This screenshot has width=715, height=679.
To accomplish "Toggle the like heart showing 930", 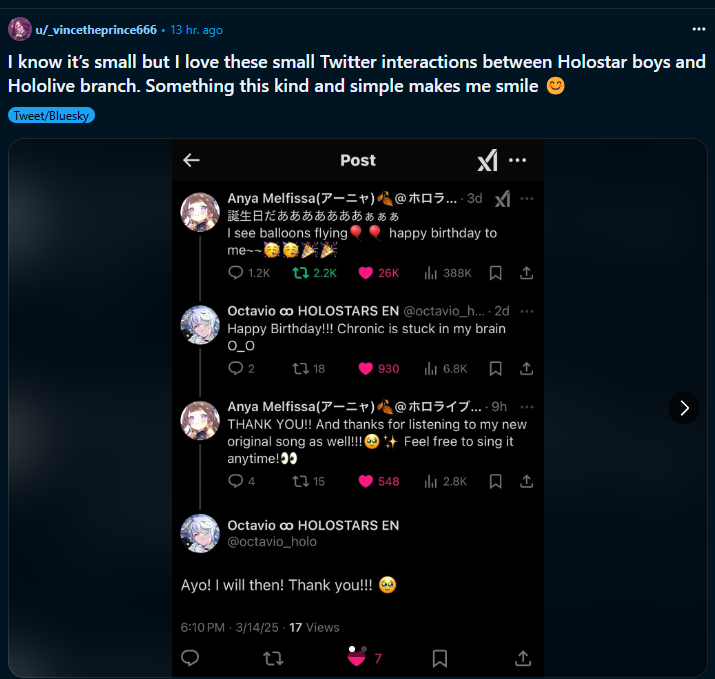I will pyautogui.click(x=365, y=368).
